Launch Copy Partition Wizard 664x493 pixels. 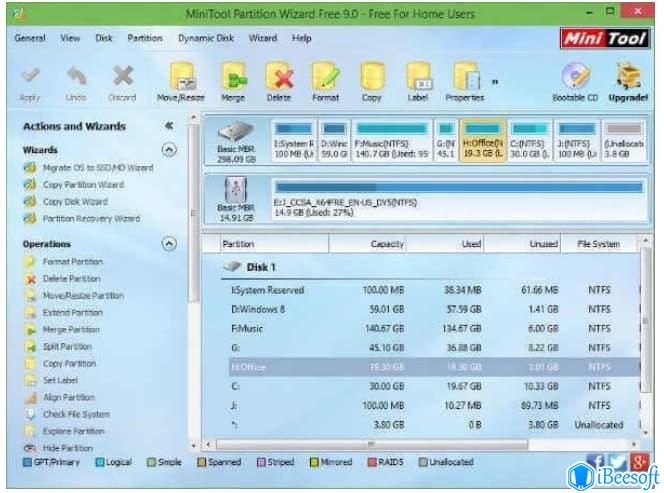[83, 185]
